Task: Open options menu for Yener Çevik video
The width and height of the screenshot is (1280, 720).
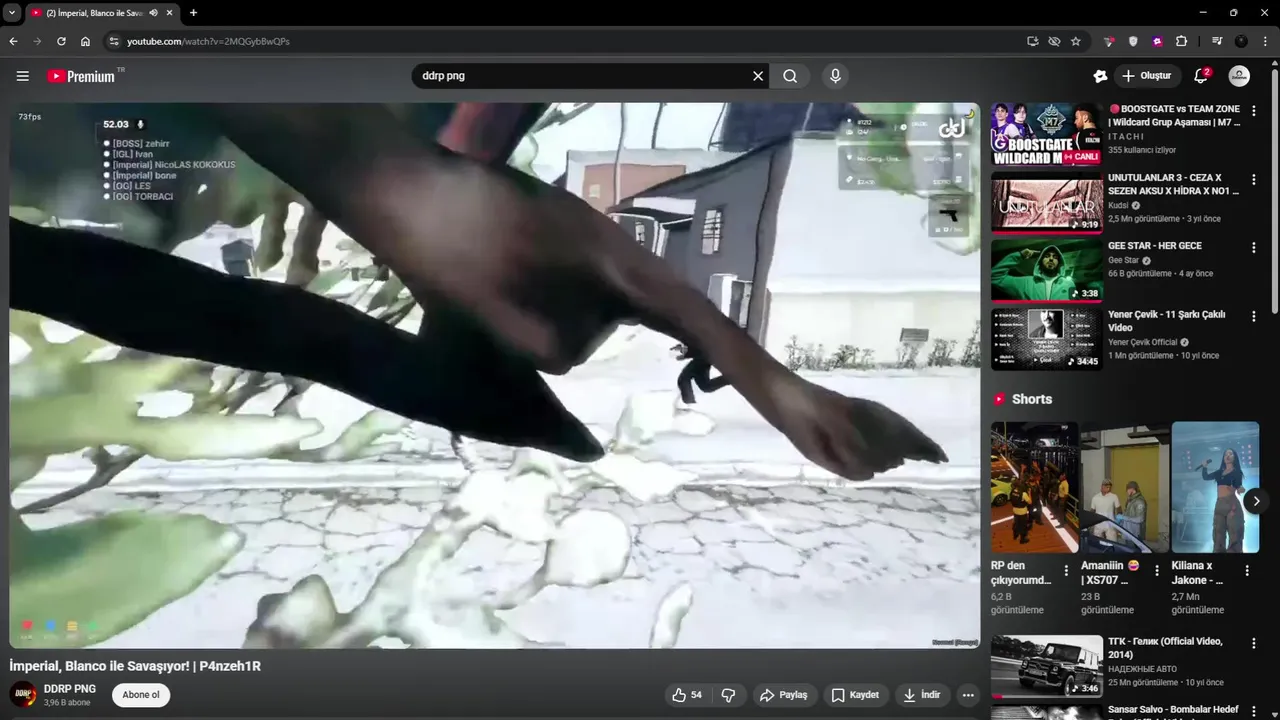Action: coord(1253,315)
